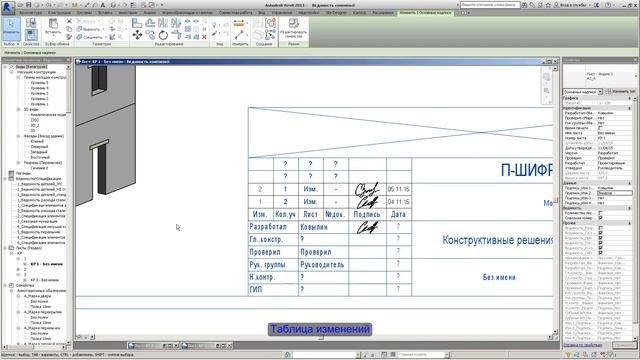640x360 pixels.
Task: Click the 'П-ШИФР' text on the sheet
Action: [527, 170]
